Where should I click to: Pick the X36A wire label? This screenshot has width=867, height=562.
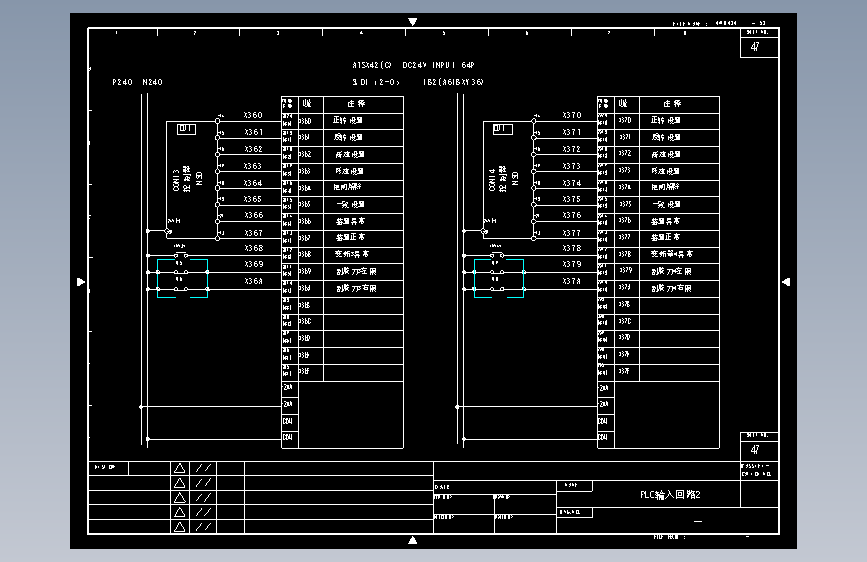tap(254, 281)
